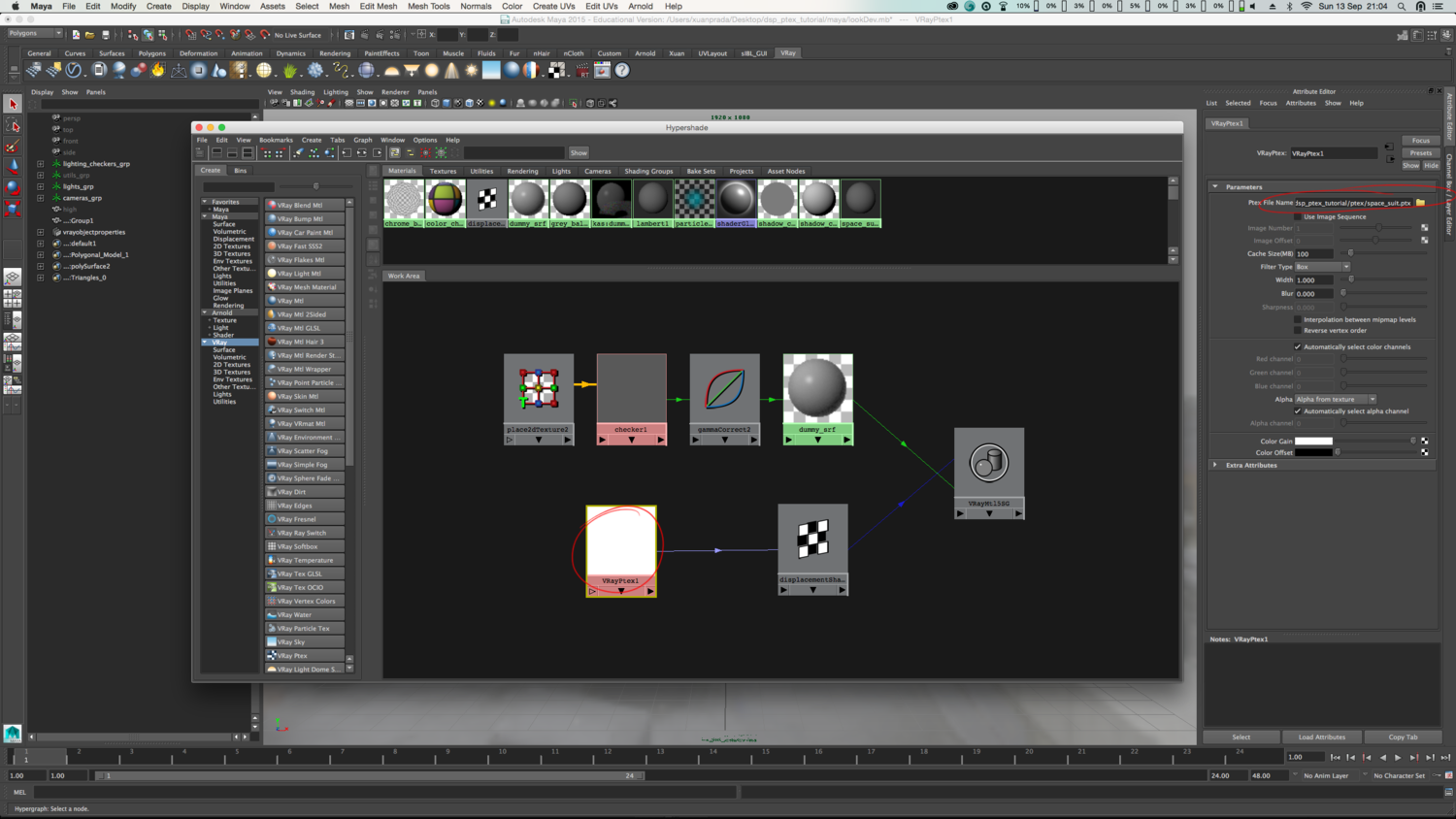Screen dimensions: 1456x819
Task: Click the Paint Selection tool in toolbox
Action: [x=13, y=147]
